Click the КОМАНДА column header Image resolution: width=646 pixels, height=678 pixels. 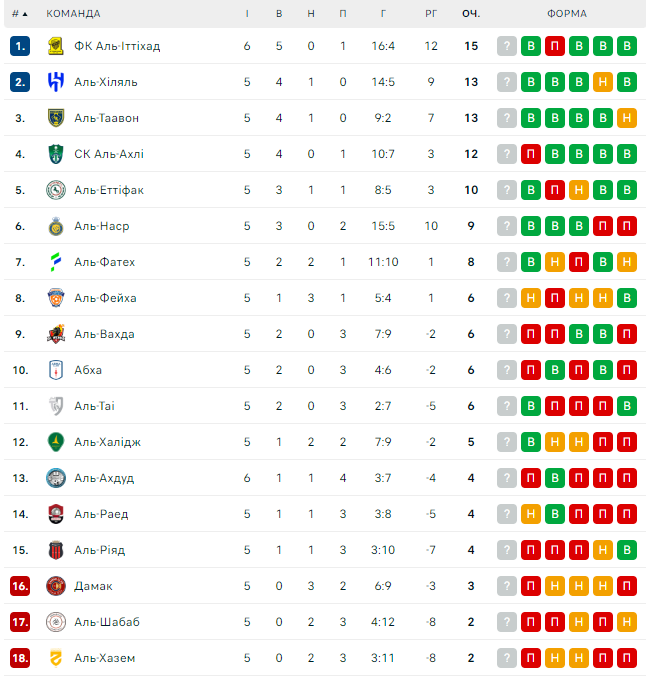click(73, 14)
